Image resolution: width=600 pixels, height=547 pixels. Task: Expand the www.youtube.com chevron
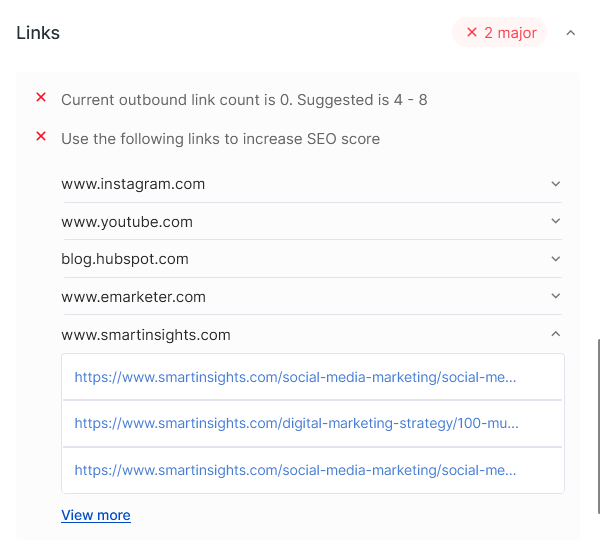coord(556,221)
